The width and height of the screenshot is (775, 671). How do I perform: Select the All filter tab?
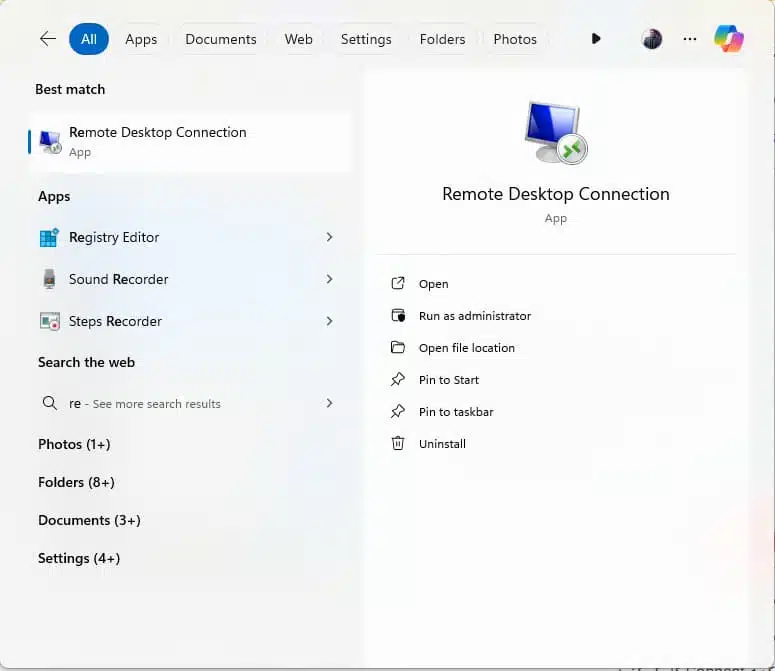point(89,39)
